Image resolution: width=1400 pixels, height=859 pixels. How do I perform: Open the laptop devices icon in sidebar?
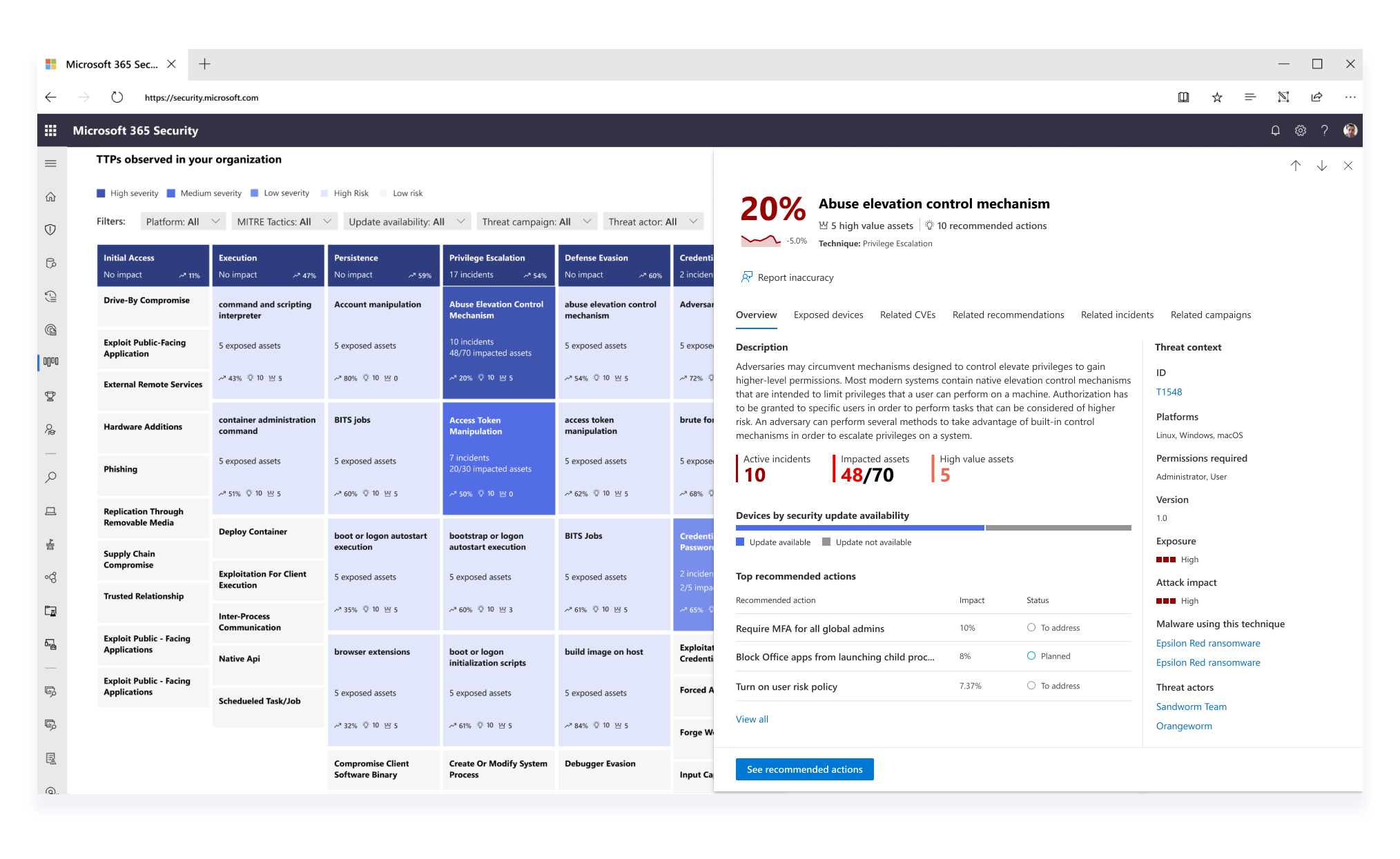point(50,511)
